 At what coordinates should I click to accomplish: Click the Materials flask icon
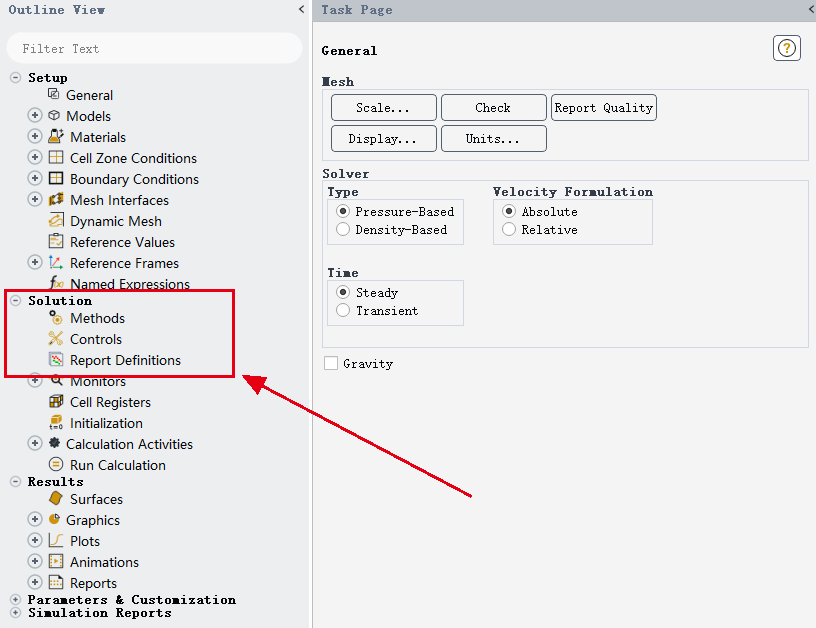click(x=56, y=137)
